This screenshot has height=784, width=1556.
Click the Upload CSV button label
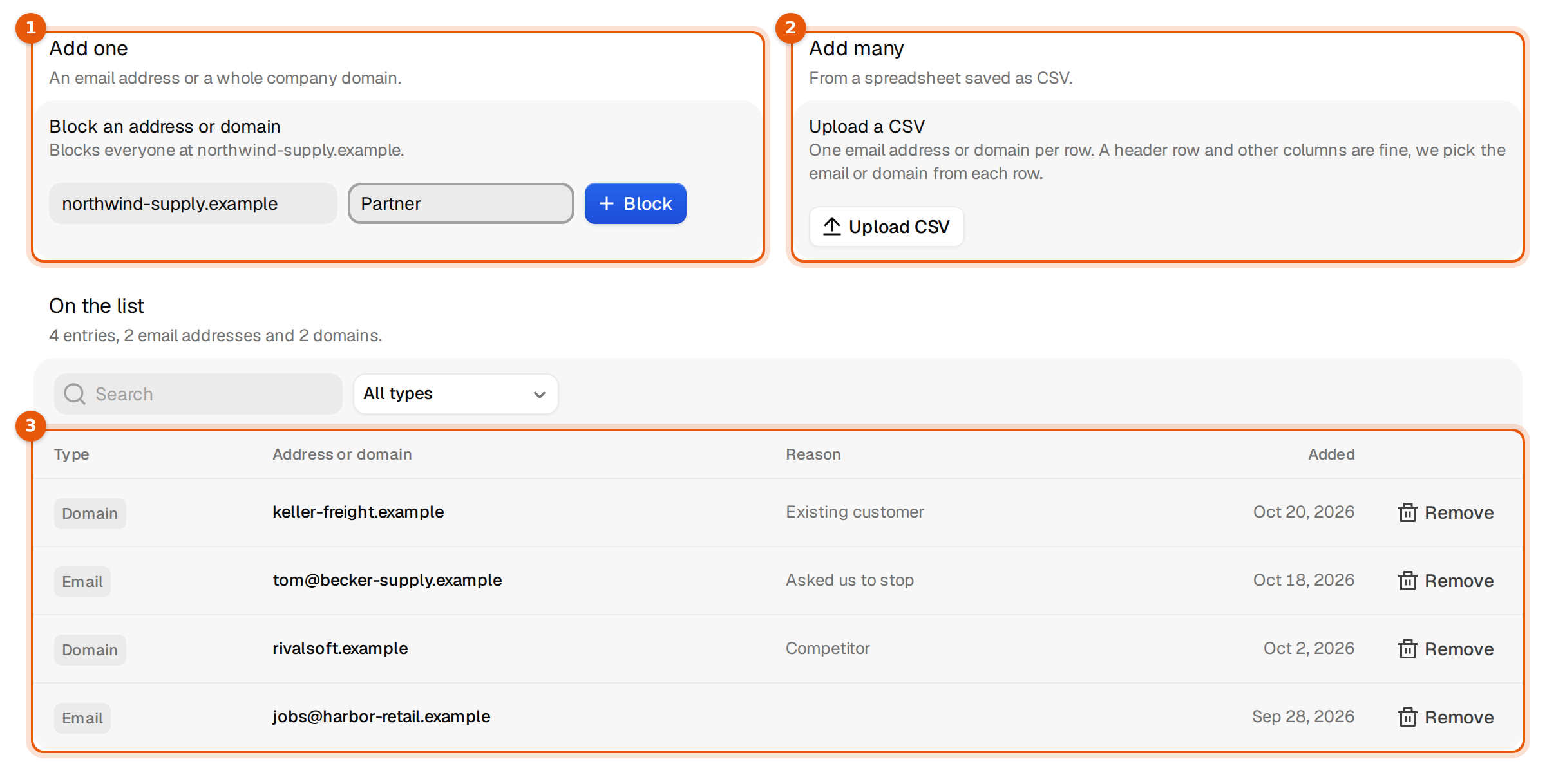click(x=899, y=227)
